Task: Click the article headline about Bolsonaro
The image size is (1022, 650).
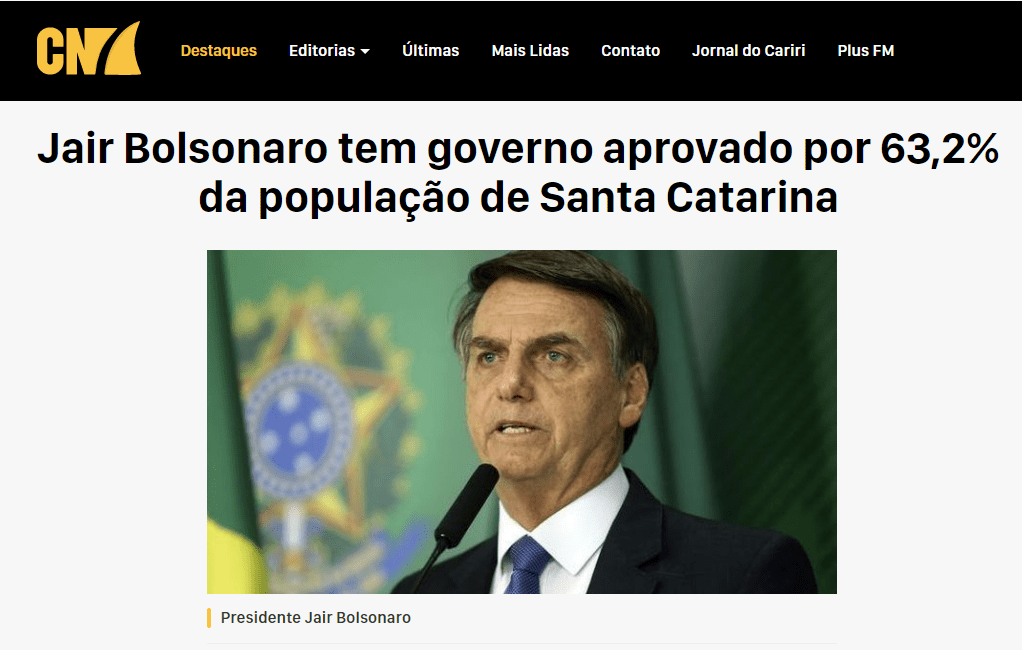Action: tap(518, 173)
